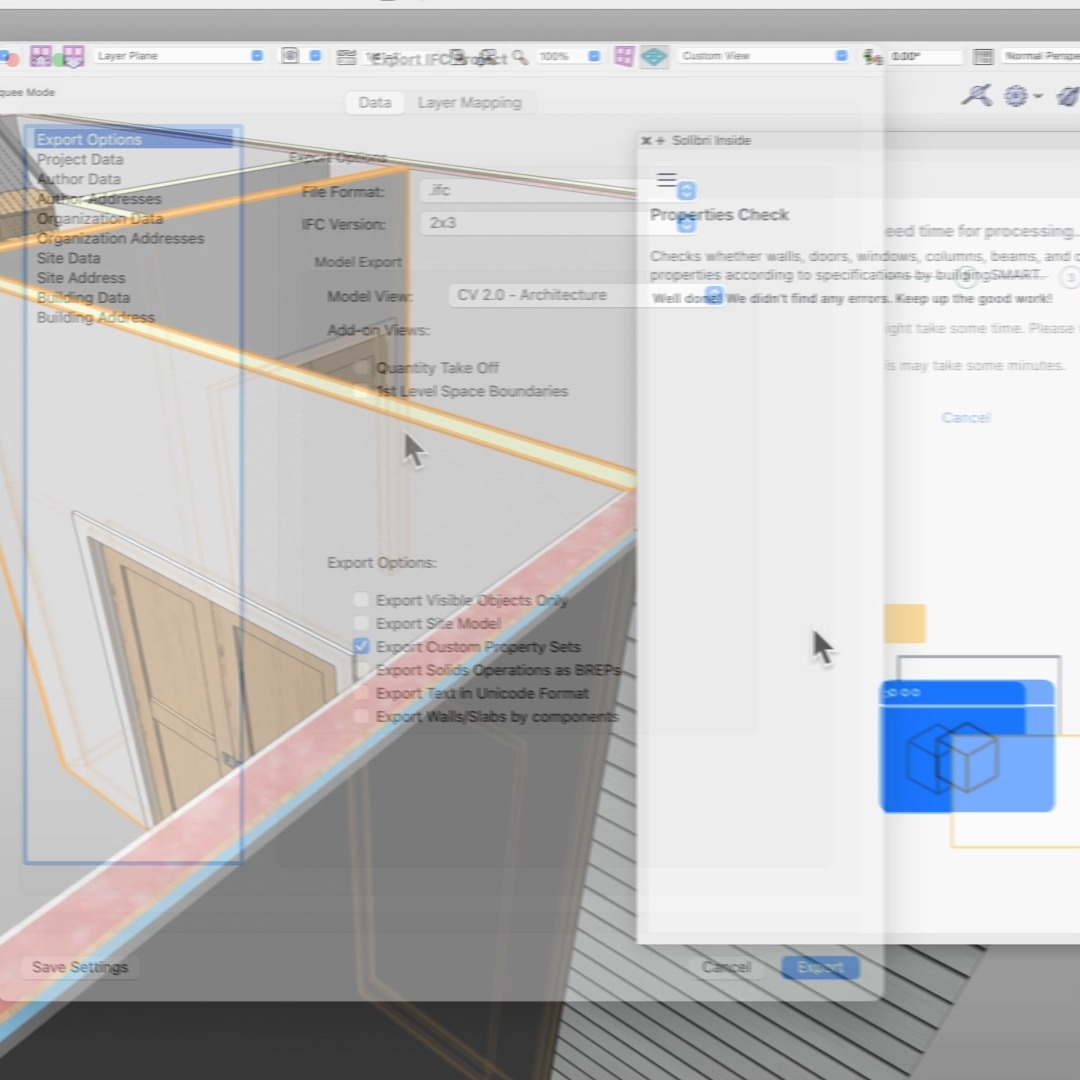The width and height of the screenshot is (1080, 1080).
Task: Open the File Format .ifc dropdown
Action: click(x=559, y=190)
